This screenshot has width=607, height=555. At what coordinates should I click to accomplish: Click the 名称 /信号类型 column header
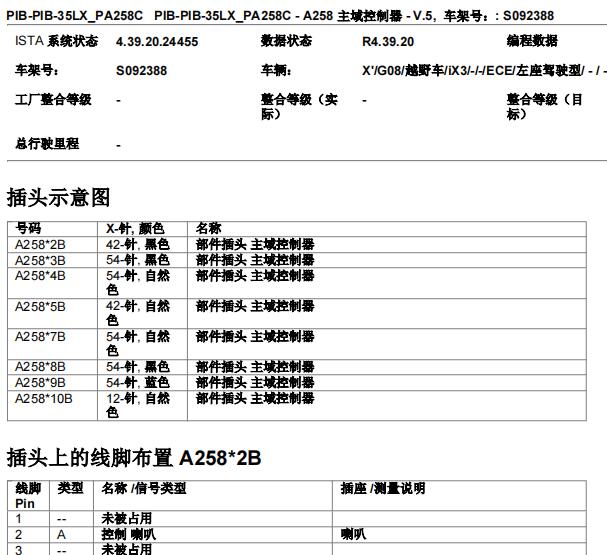144,488
